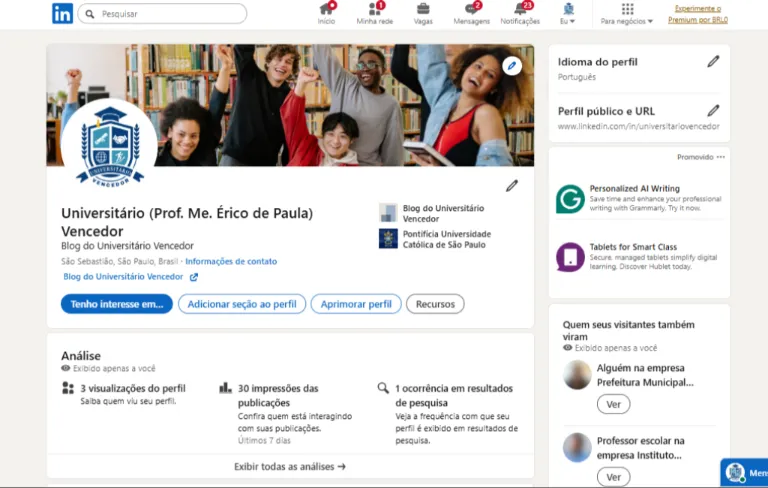Click the LinkedIn logo

pos(62,14)
